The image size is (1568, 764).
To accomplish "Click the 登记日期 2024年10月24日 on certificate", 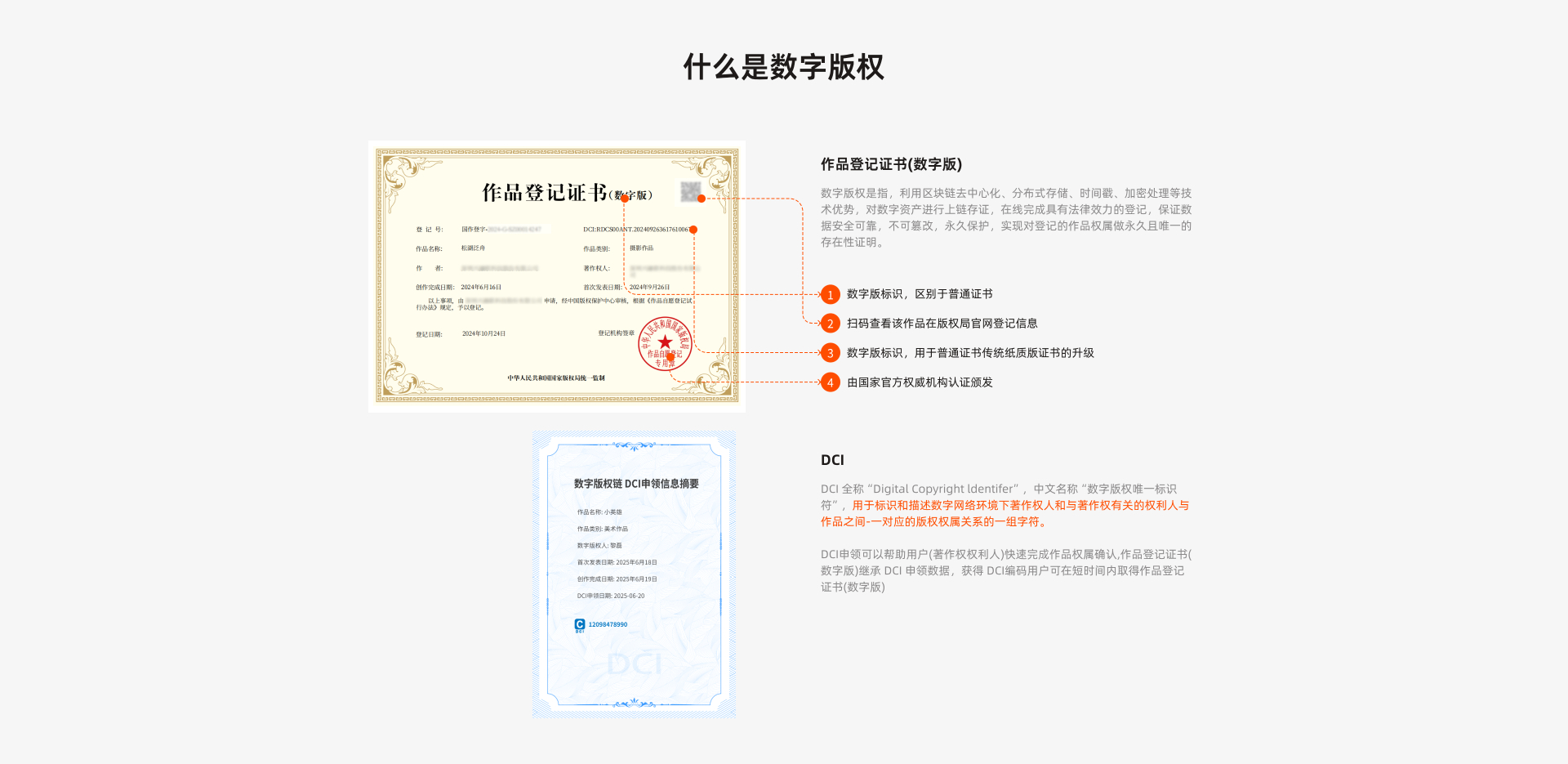I will [x=483, y=333].
